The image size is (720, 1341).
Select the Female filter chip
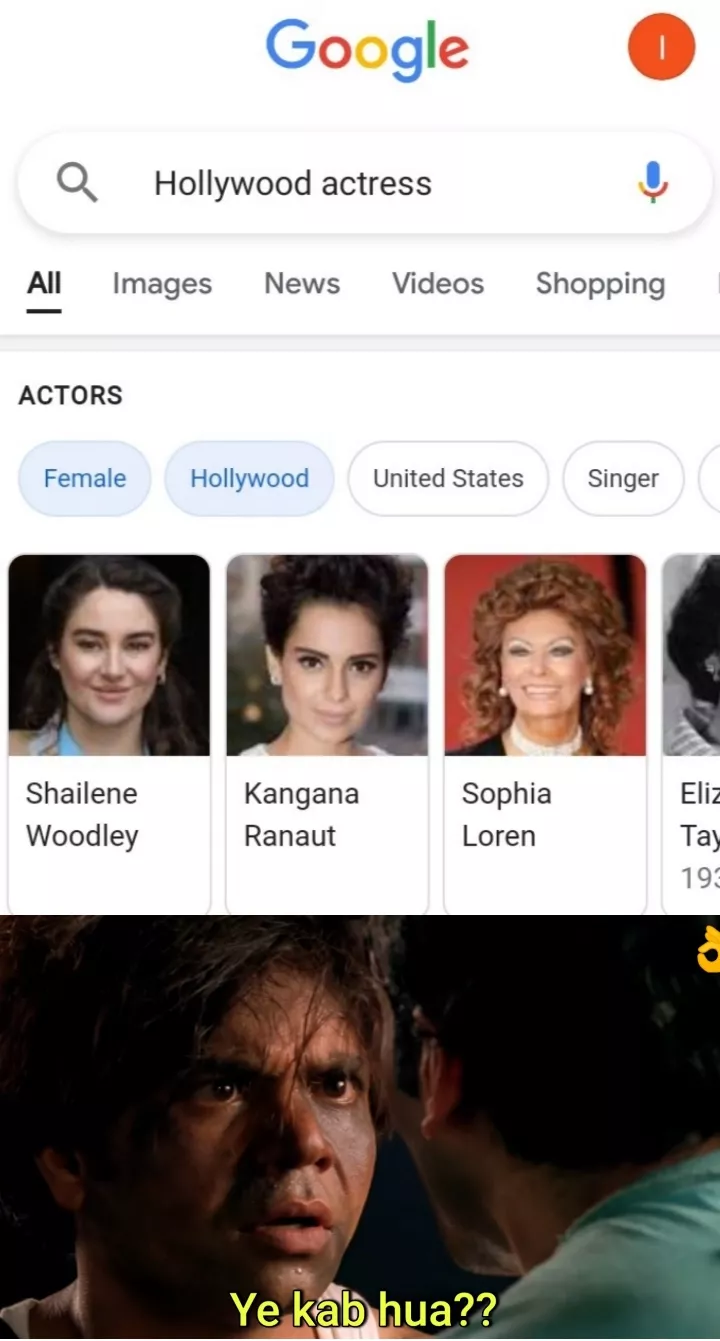click(84, 478)
